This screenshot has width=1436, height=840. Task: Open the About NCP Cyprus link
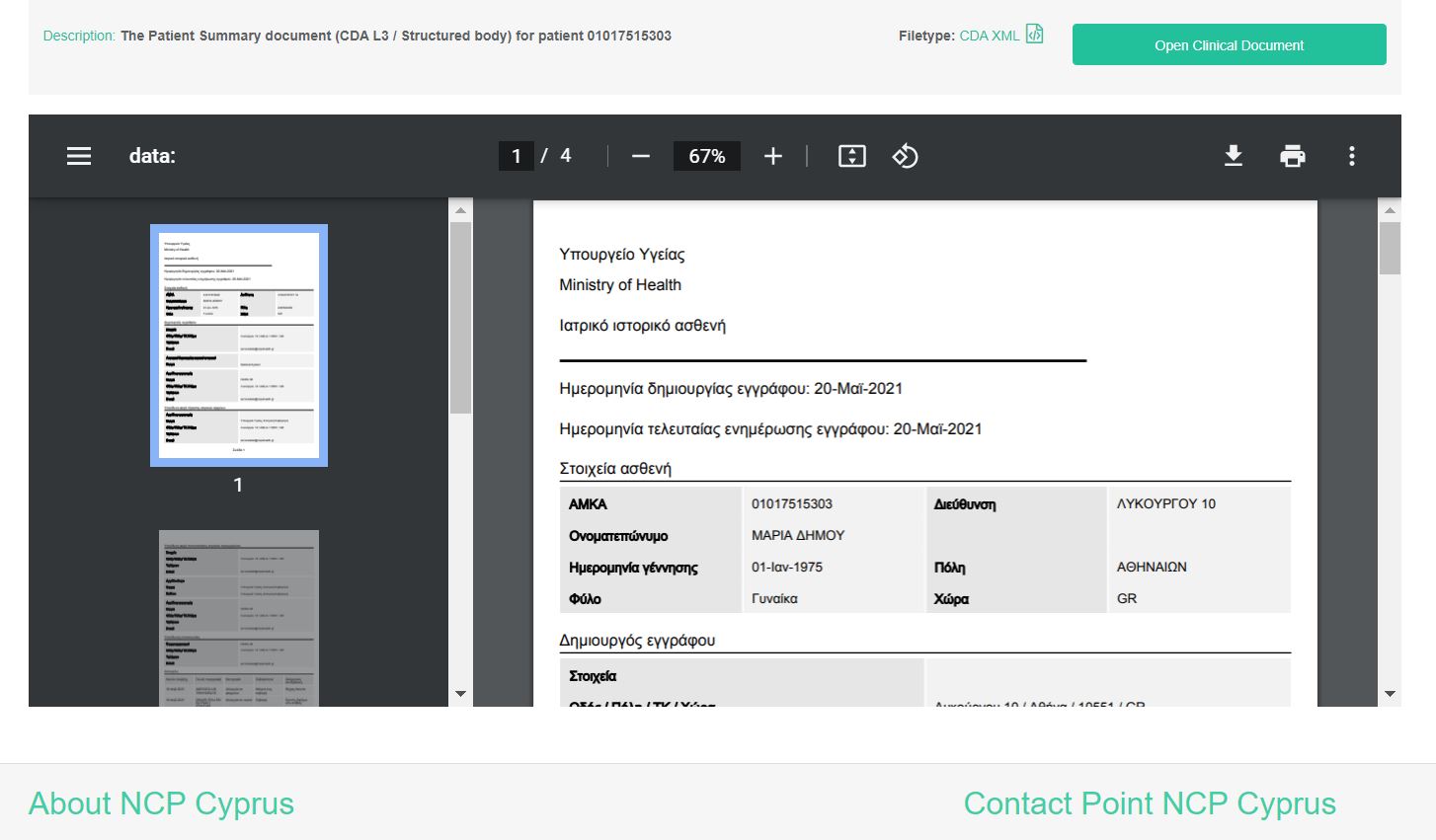(x=161, y=803)
